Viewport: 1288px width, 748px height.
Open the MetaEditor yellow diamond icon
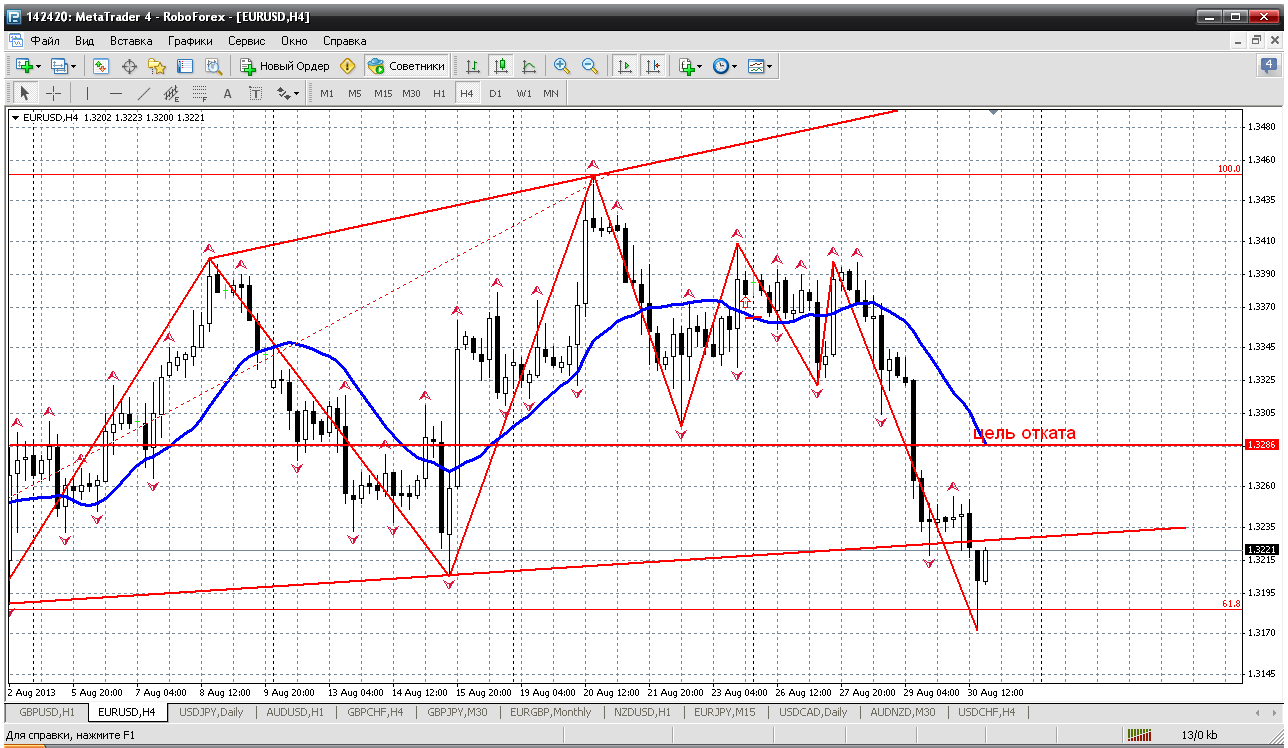point(348,66)
